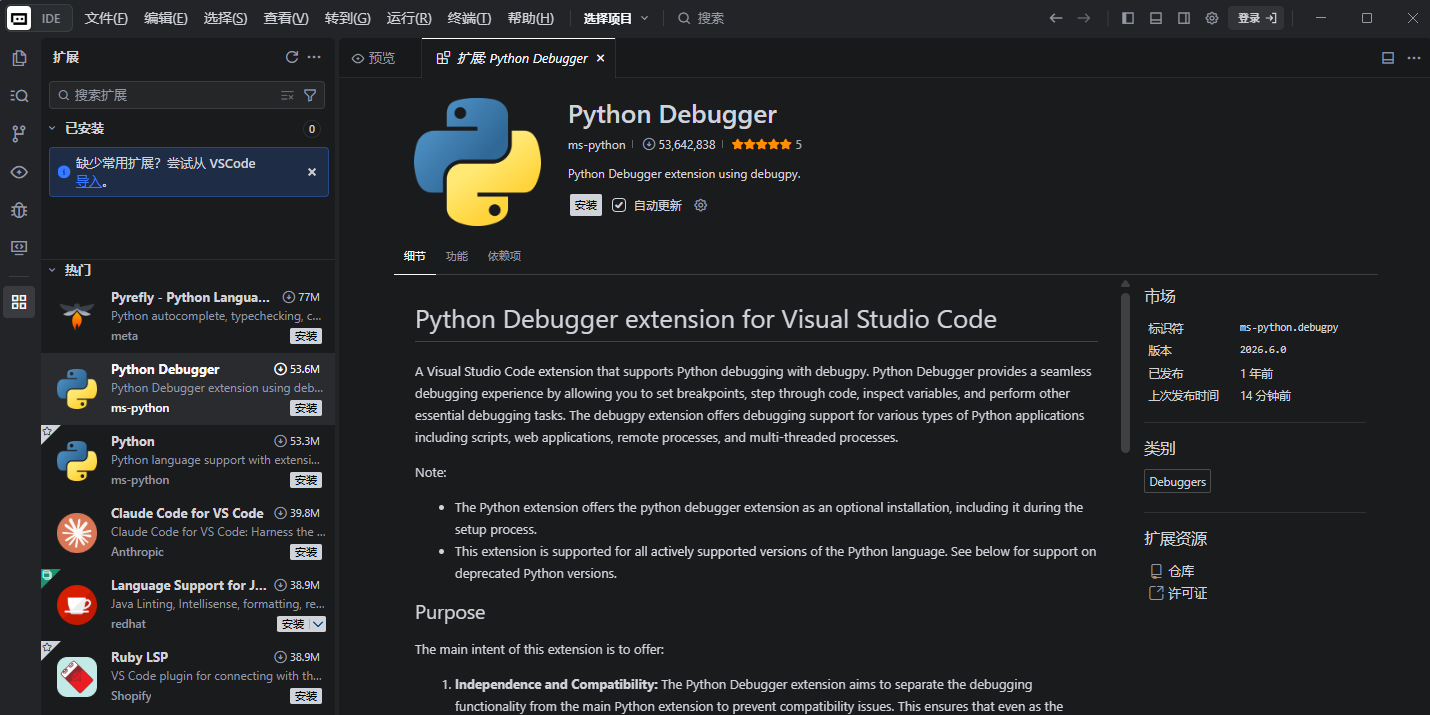Screen dimensions: 1430x715
Task: Toggle the 自动更新 checkbox
Action: click(x=619, y=205)
